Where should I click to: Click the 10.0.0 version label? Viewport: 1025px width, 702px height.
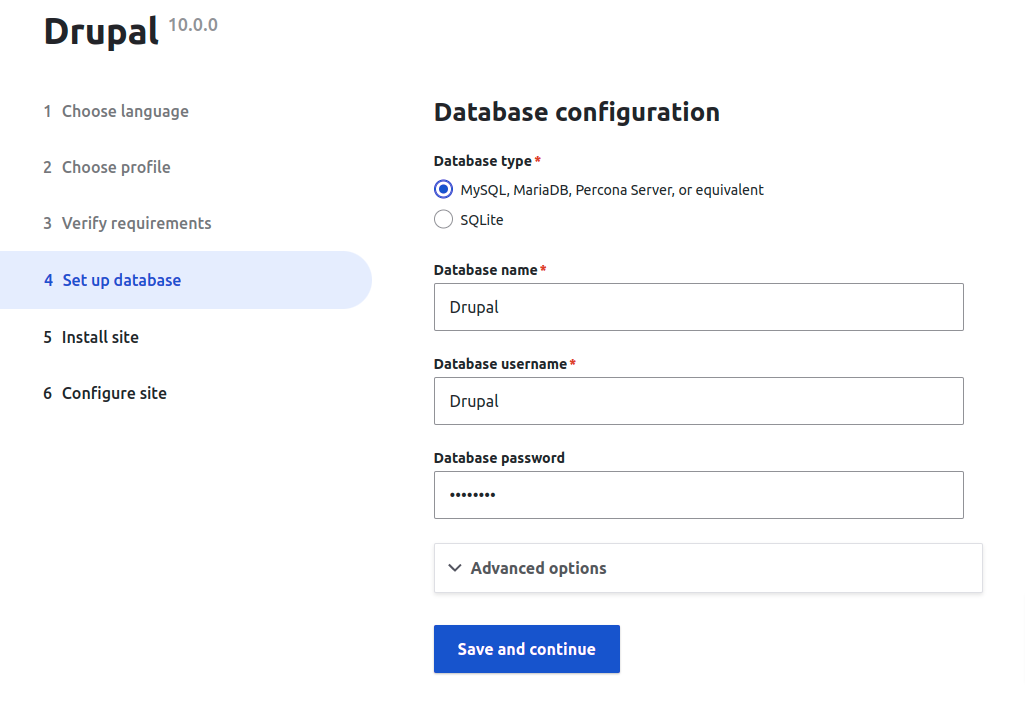click(193, 25)
